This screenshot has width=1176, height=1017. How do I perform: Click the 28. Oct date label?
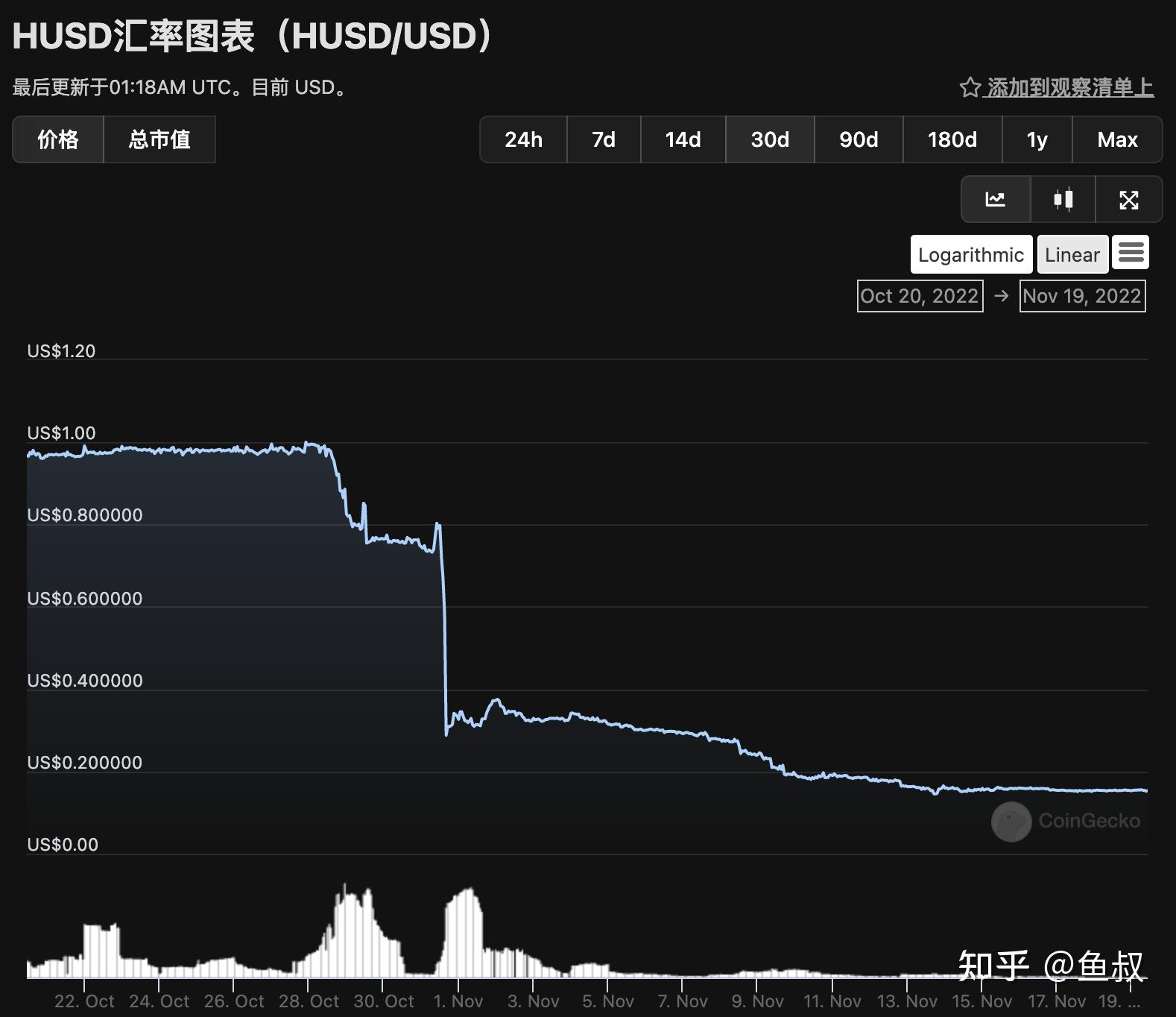[x=309, y=1001]
